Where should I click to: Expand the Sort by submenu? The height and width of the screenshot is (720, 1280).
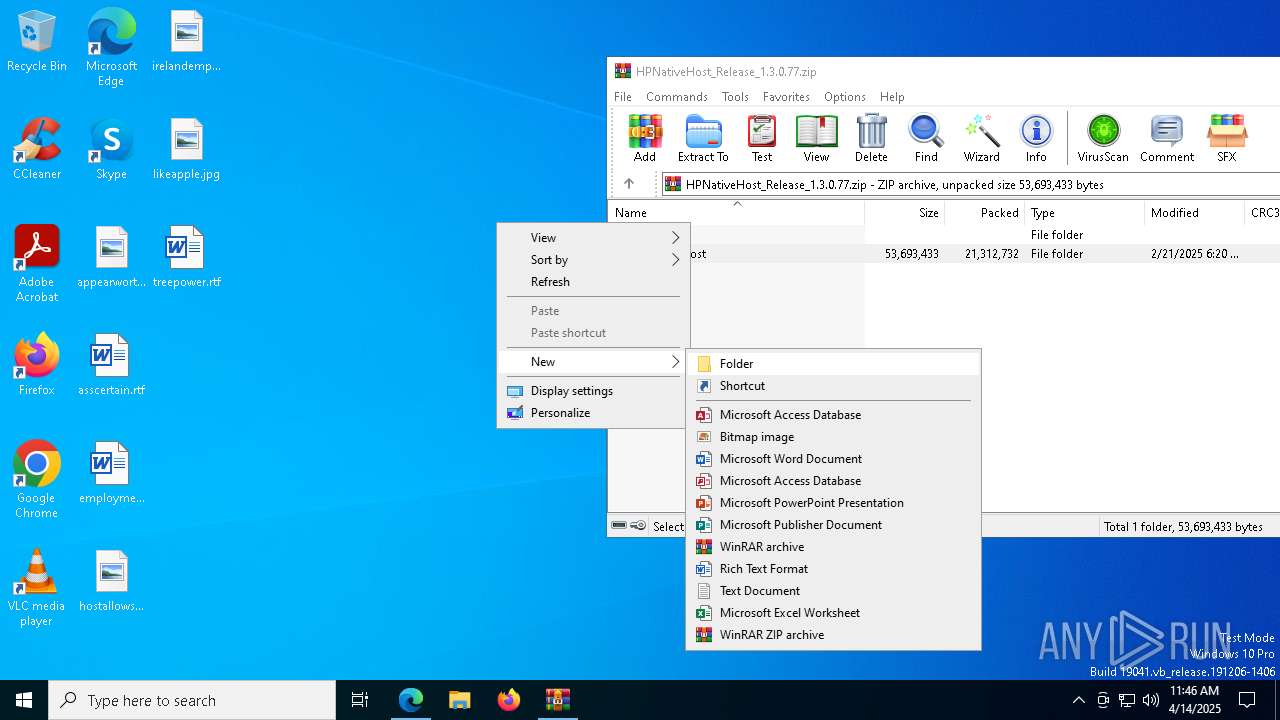[593, 259]
